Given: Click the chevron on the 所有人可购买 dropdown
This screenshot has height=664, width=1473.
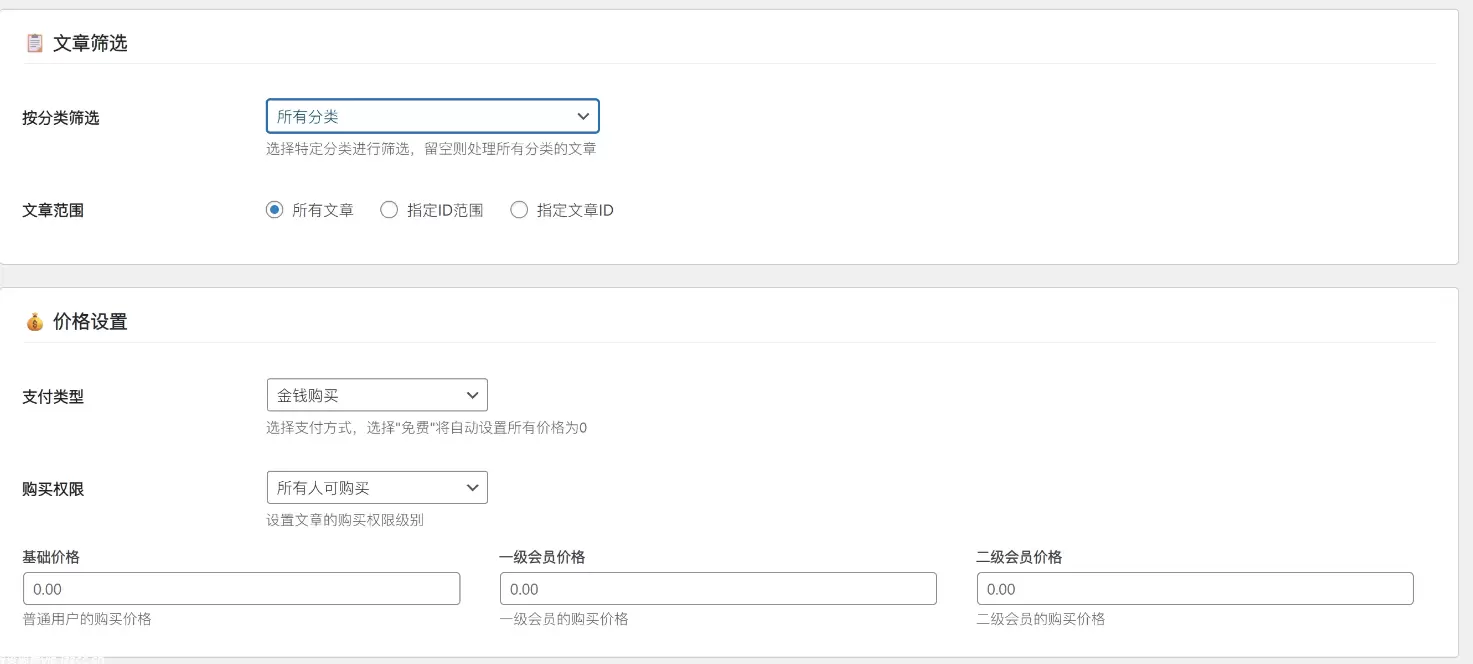Looking at the screenshot, I should pos(473,487).
